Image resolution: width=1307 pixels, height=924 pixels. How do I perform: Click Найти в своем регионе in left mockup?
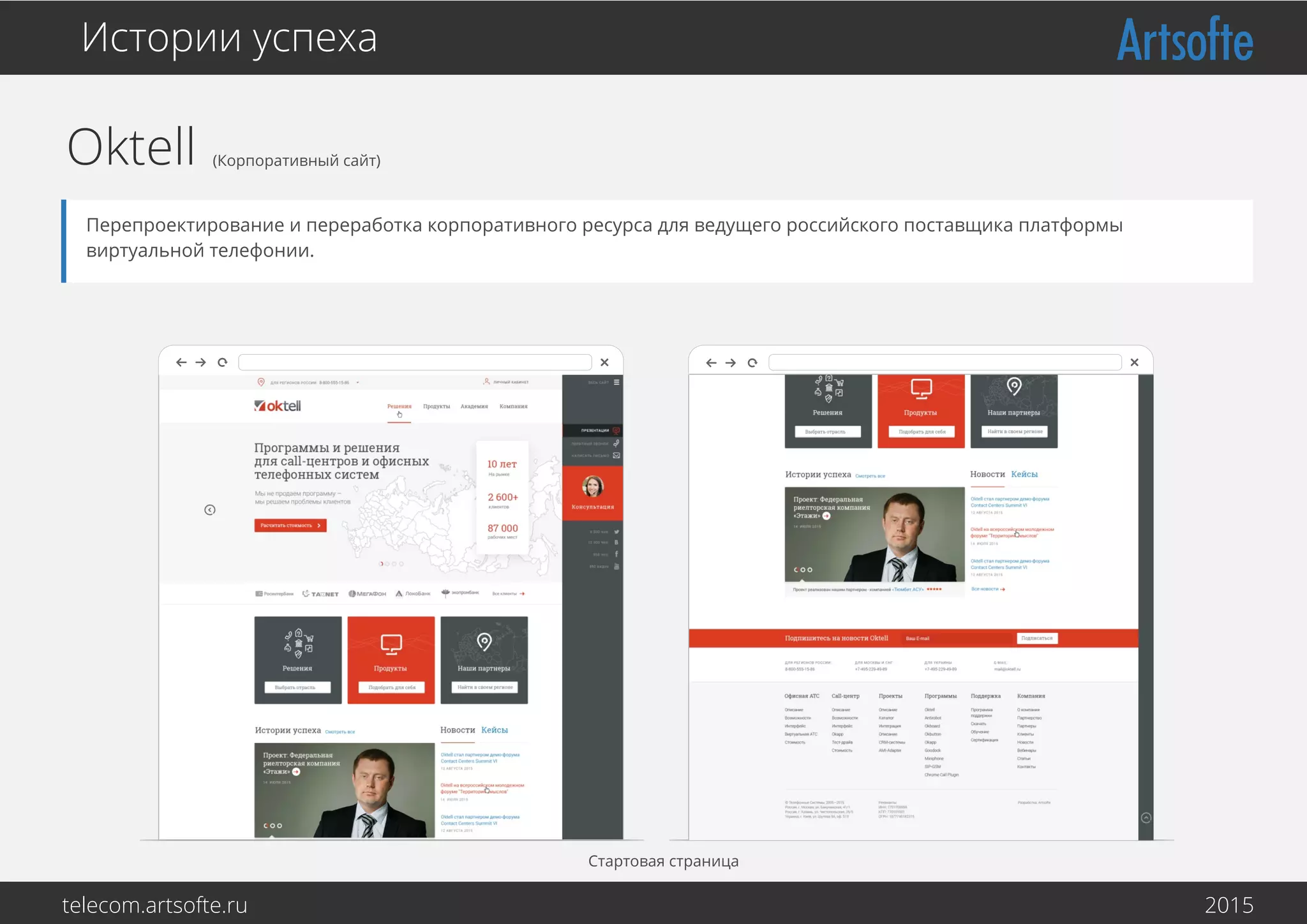click(484, 687)
